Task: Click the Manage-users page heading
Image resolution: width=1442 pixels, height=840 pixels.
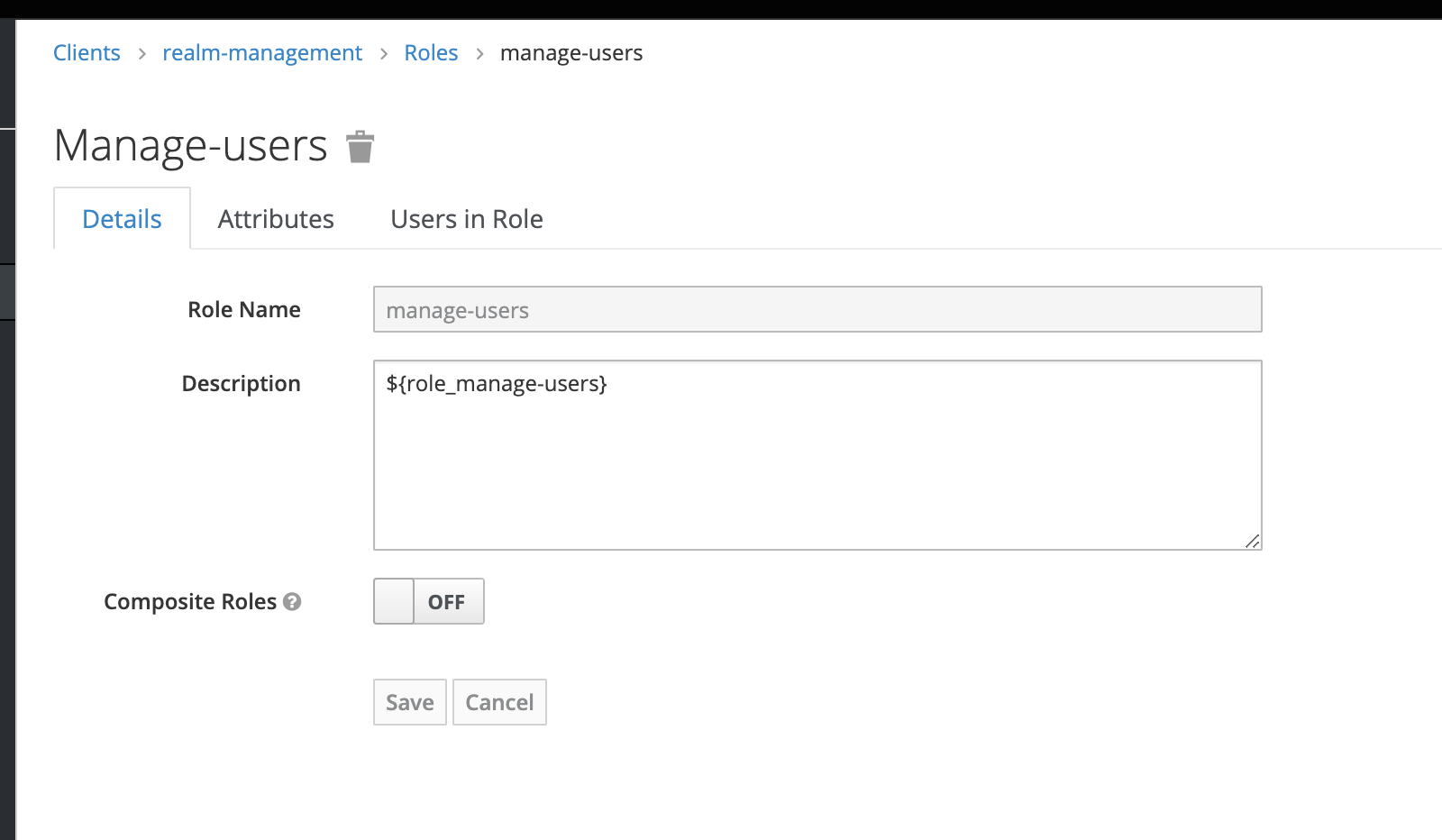Action: click(x=191, y=146)
